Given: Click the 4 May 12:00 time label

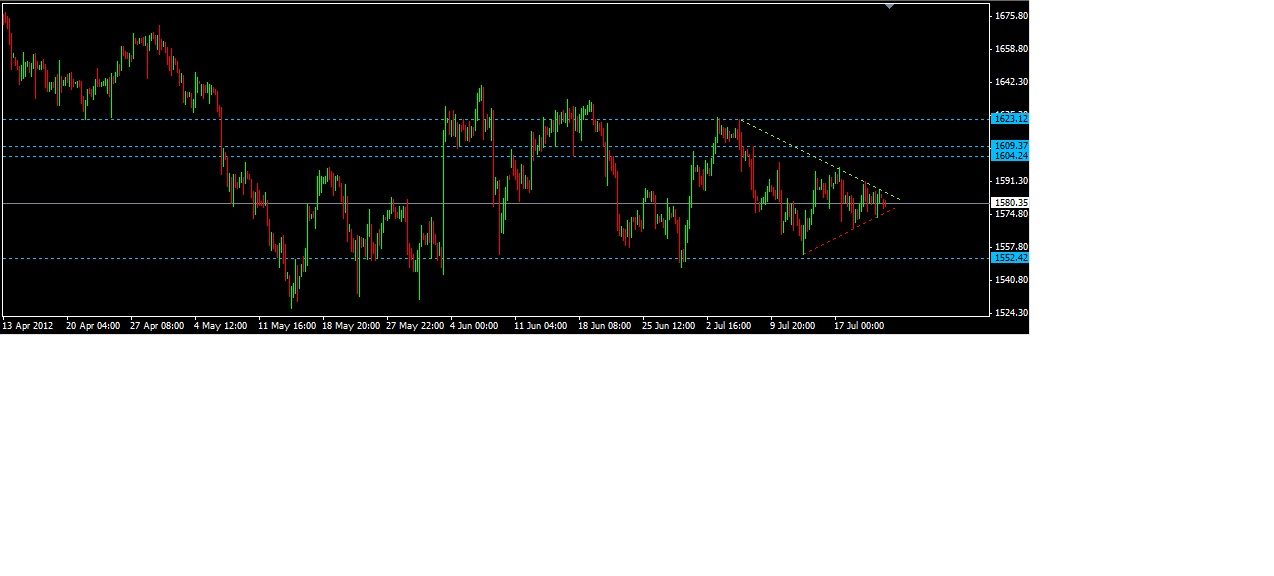Looking at the screenshot, I should pyautogui.click(x=221, y=325).
